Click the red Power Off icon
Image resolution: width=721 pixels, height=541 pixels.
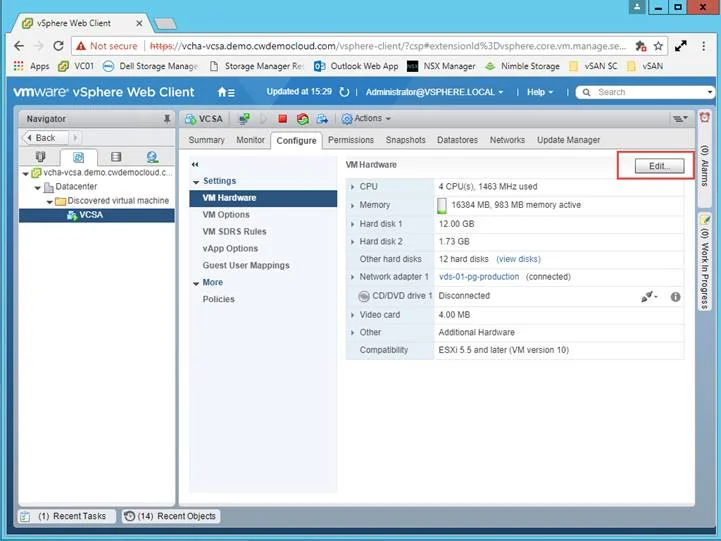point(283,119)
